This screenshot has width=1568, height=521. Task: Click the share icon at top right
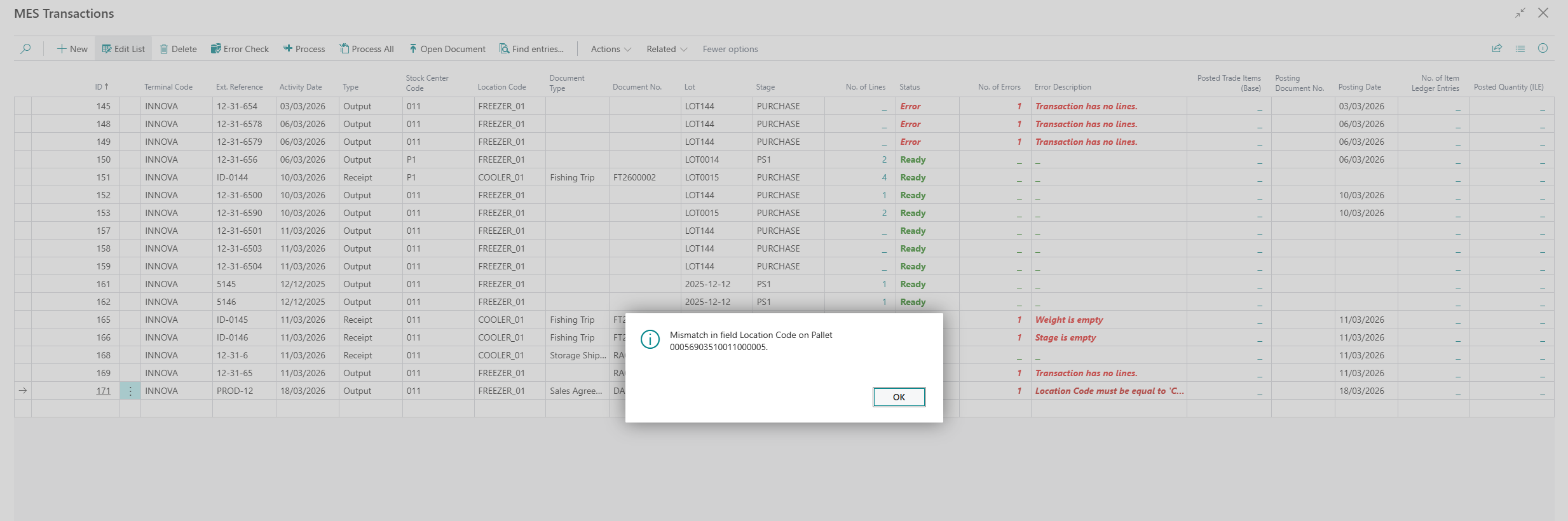(x=1497, y=48)
